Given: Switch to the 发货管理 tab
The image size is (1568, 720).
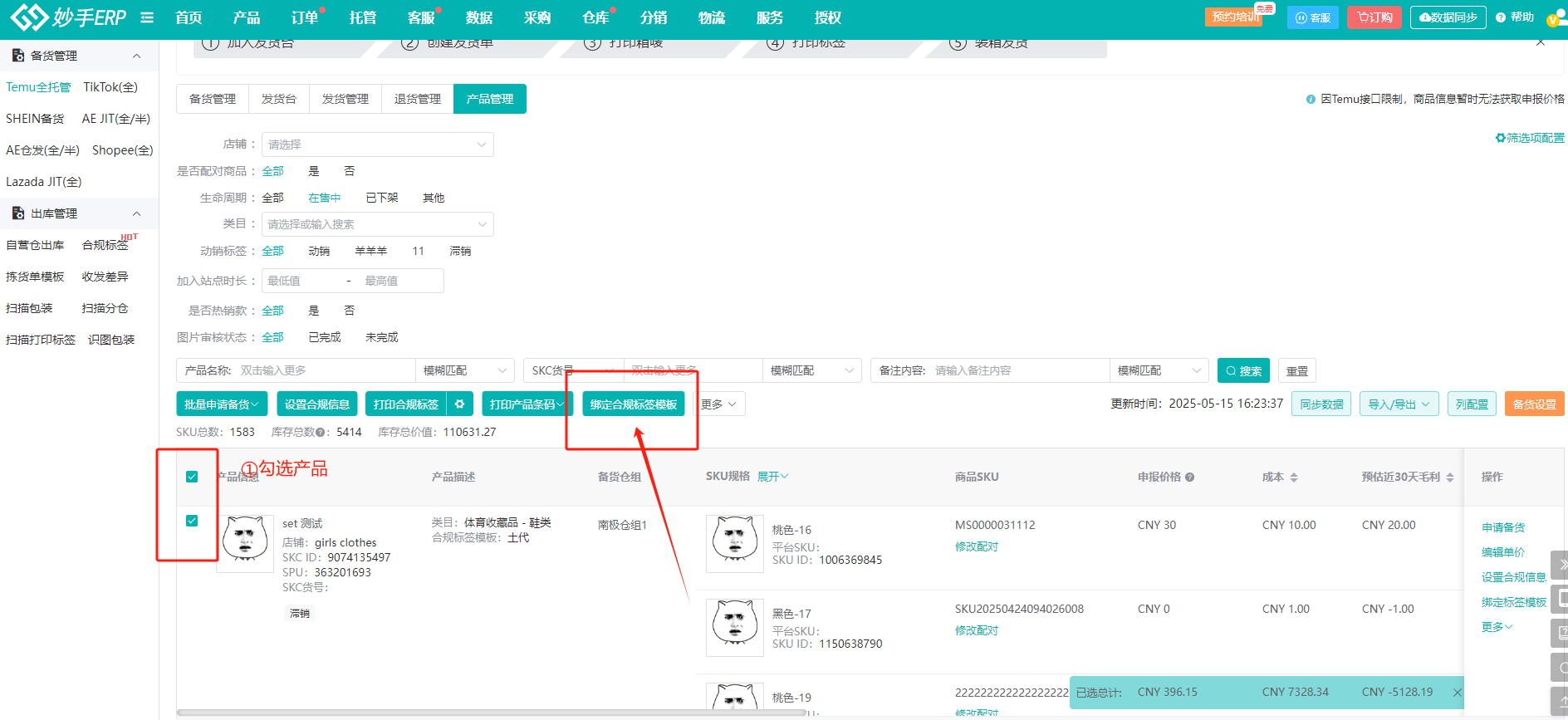Looking at the screenshot, I should 345,99.
